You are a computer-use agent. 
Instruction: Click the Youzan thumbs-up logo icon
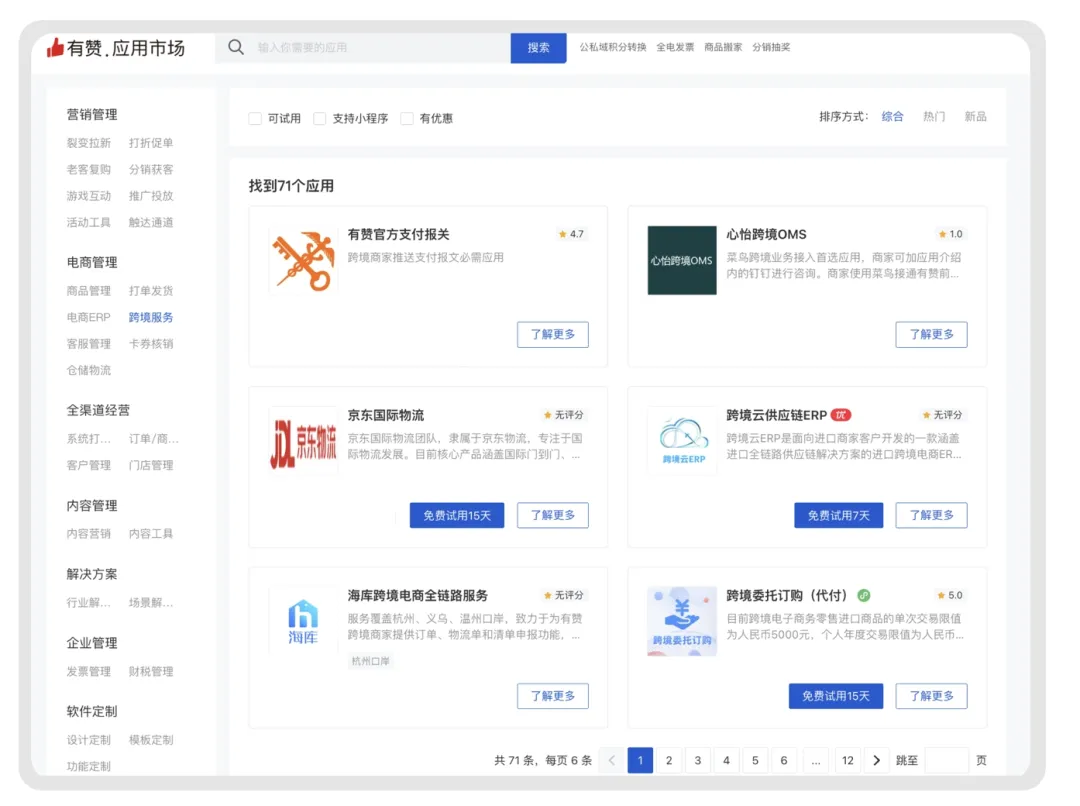coord(55,47)
